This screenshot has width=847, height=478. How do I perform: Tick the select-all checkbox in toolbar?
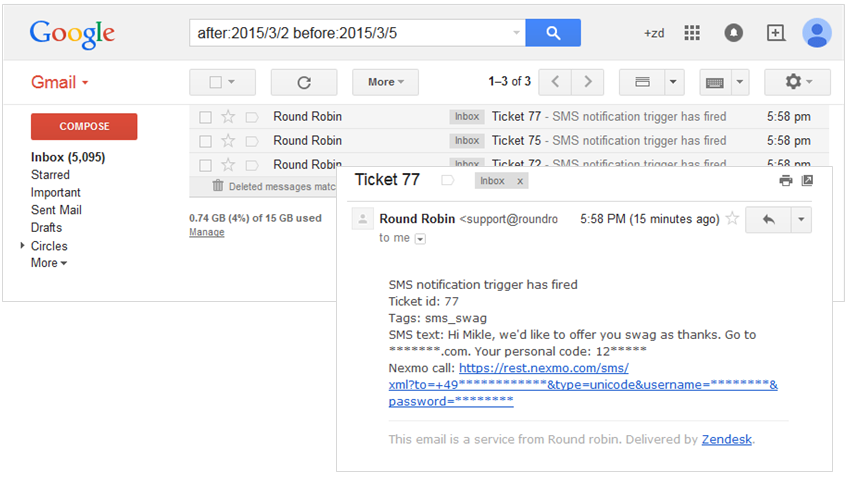click(x=215, y=82)
